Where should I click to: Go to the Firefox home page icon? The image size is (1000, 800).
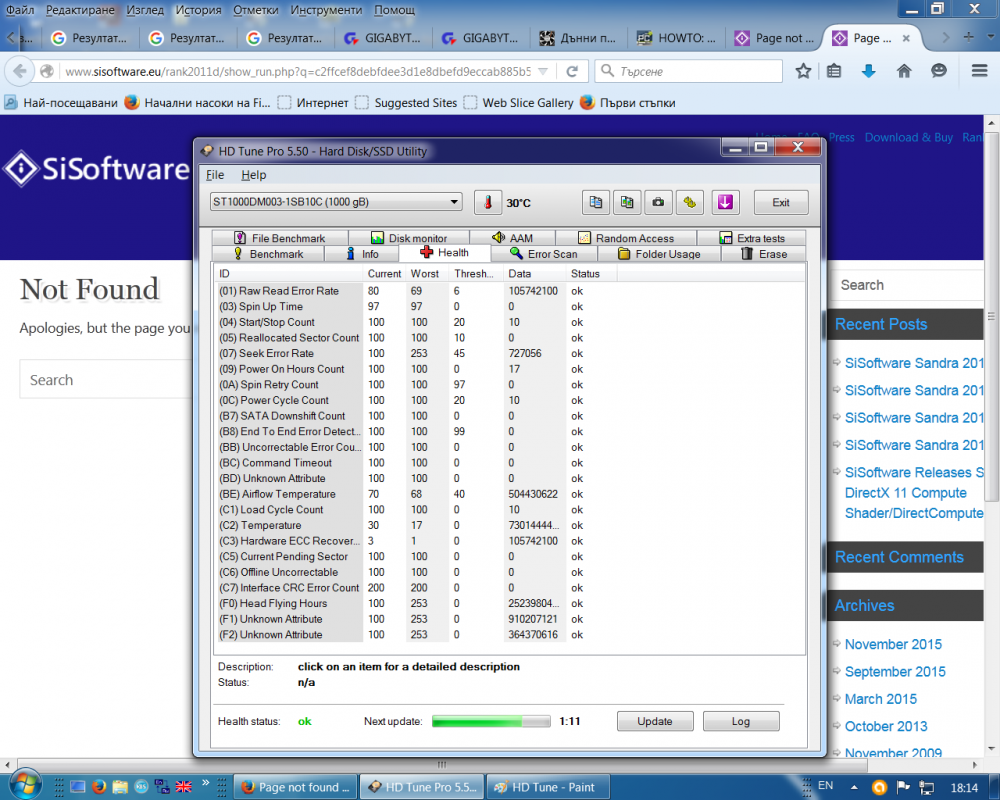[904, 71]
